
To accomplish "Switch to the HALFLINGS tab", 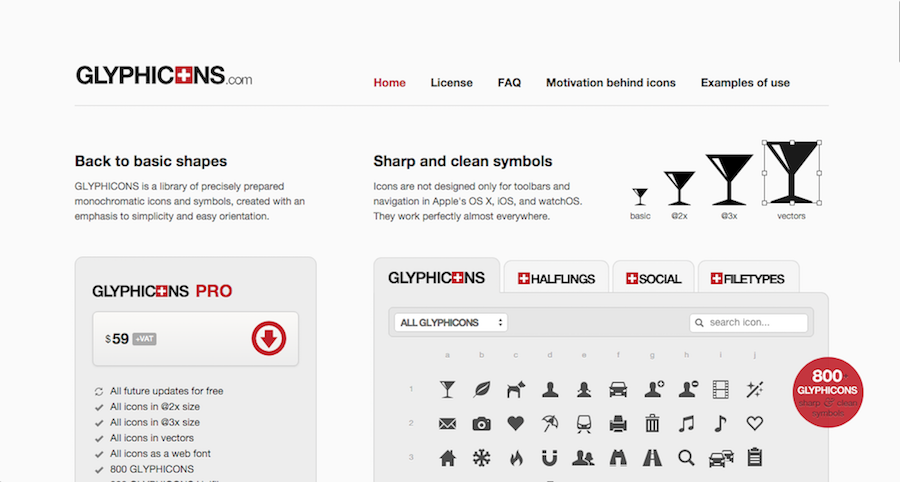I will (x=555, y=279).
